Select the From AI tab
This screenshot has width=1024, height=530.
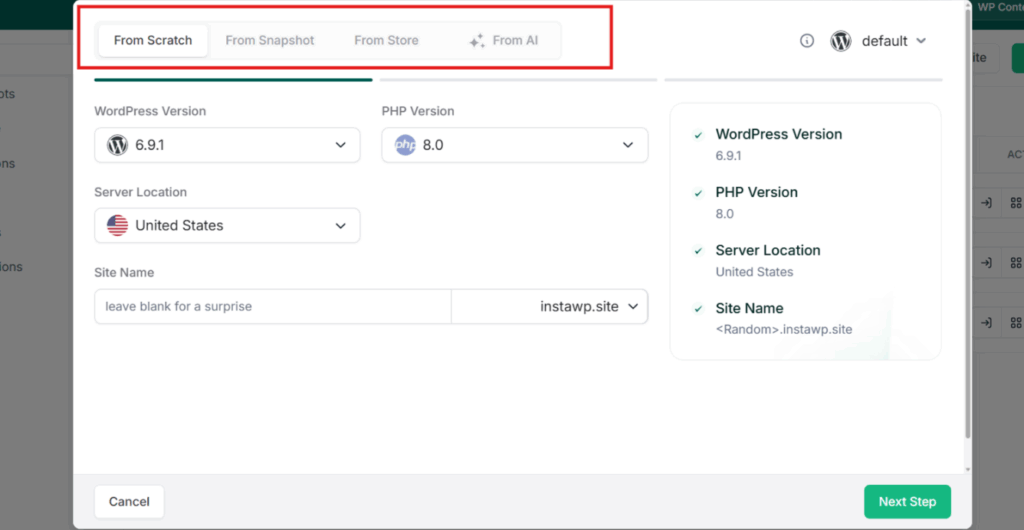coord(504,40)
